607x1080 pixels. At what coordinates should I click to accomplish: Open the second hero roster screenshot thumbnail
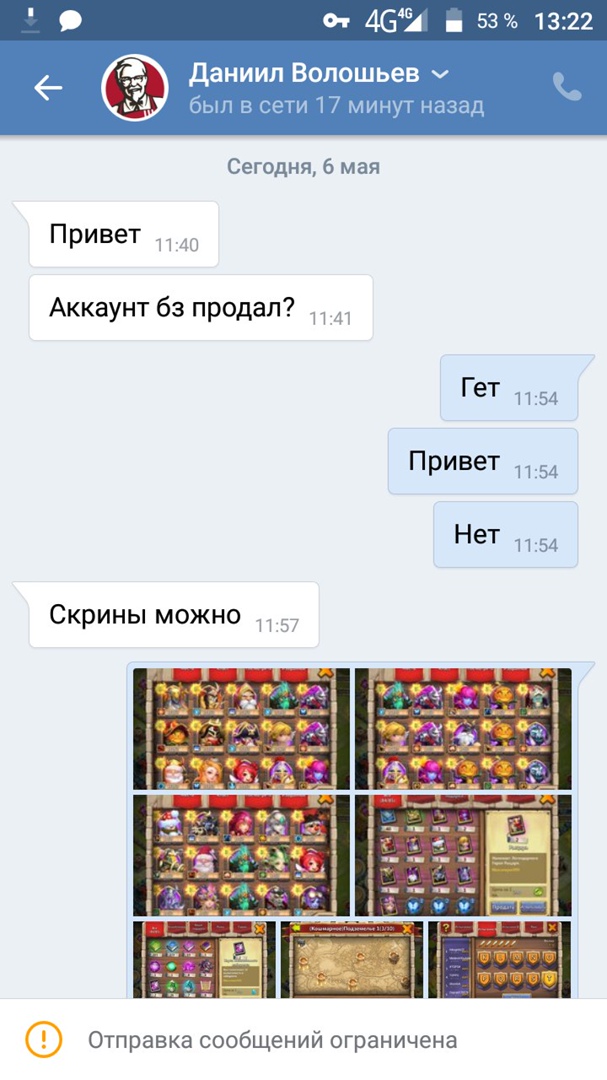coord(463,729)
